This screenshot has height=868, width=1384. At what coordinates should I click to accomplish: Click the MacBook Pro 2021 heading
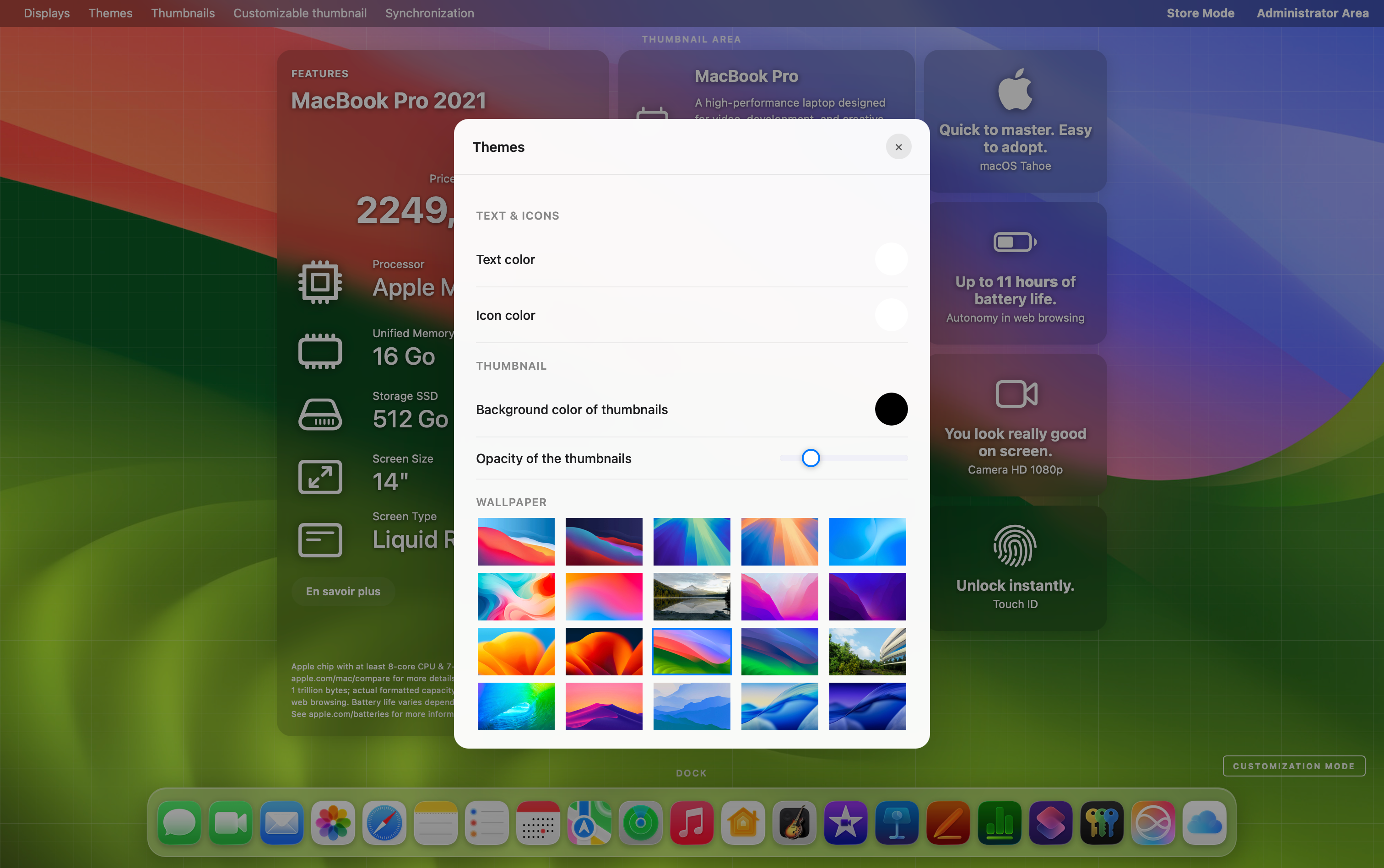389,101
